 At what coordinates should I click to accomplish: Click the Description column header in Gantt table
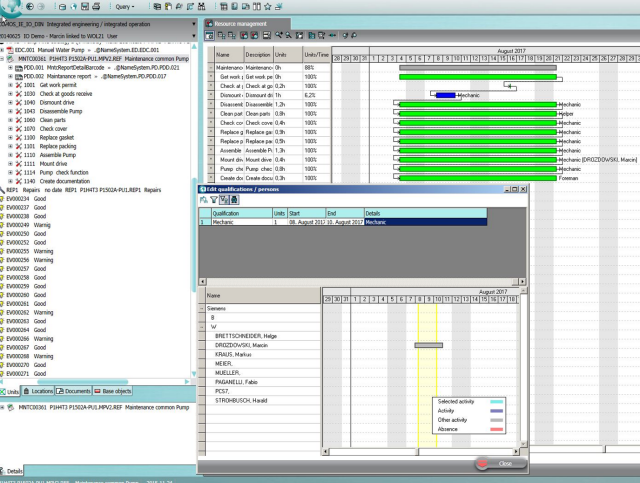click(x=258, y=55)
